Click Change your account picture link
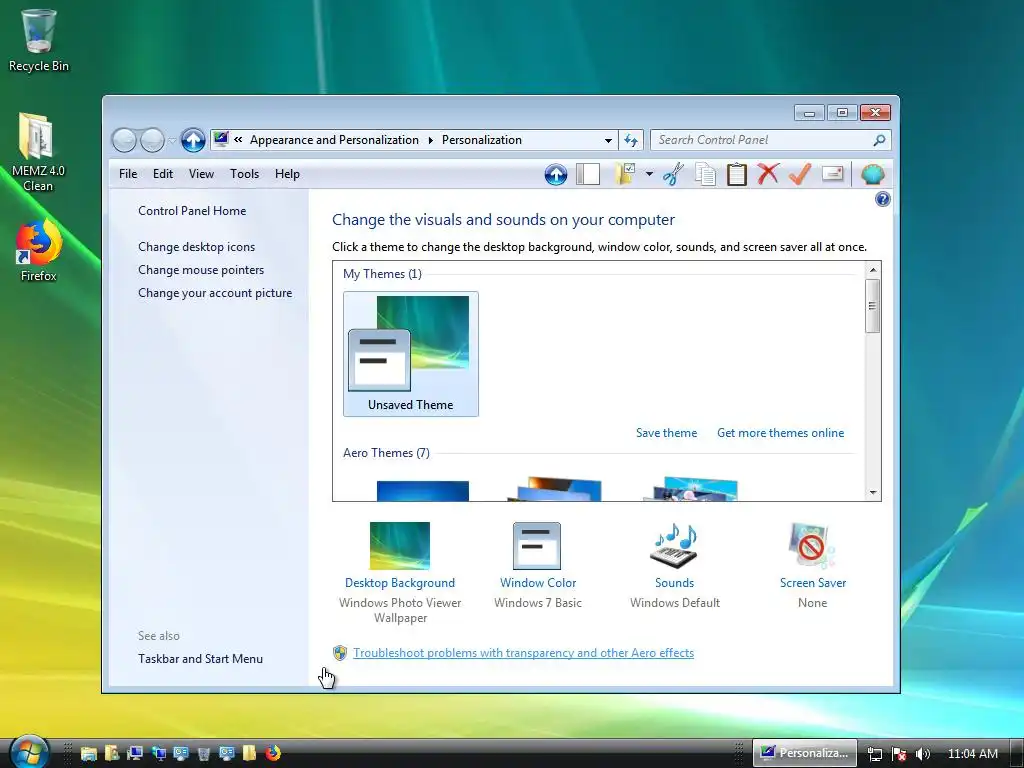Viewport: 1024px width, 768px height. 215,293
